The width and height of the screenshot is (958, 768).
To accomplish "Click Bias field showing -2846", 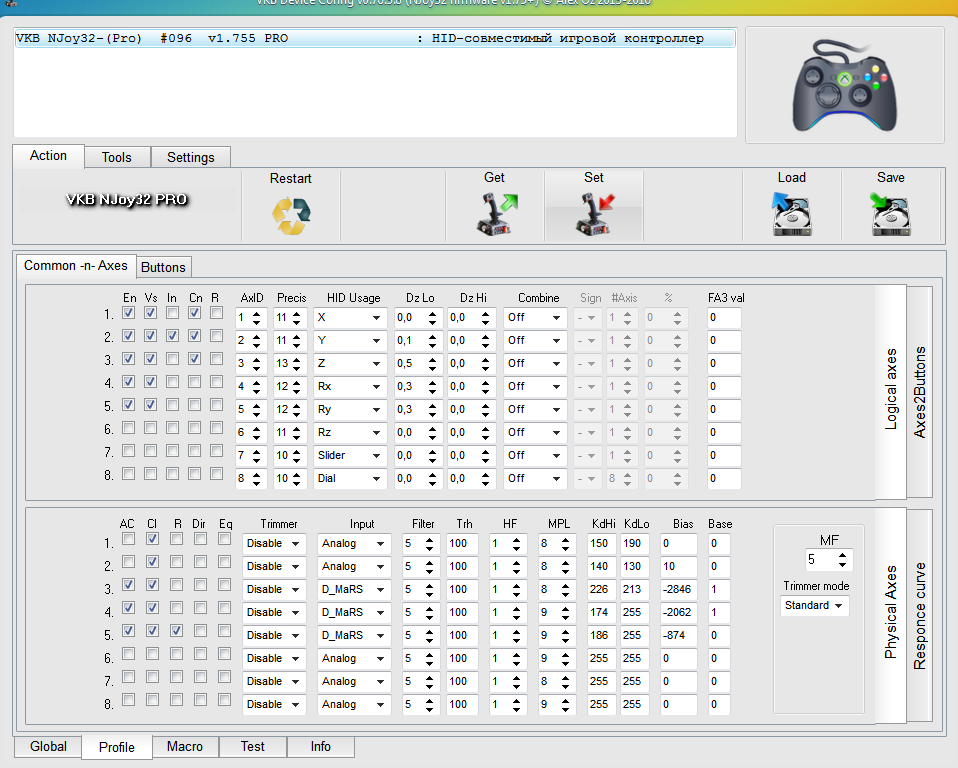I will click(678, 590).
